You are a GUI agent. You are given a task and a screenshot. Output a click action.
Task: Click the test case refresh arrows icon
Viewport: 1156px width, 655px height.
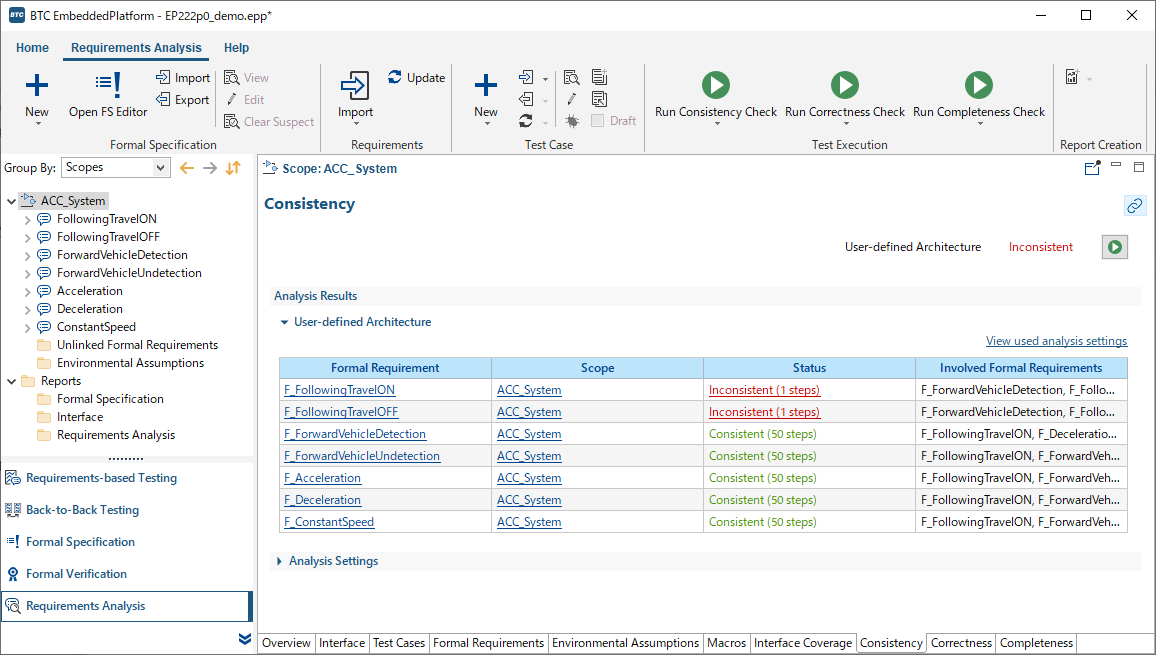526,120
